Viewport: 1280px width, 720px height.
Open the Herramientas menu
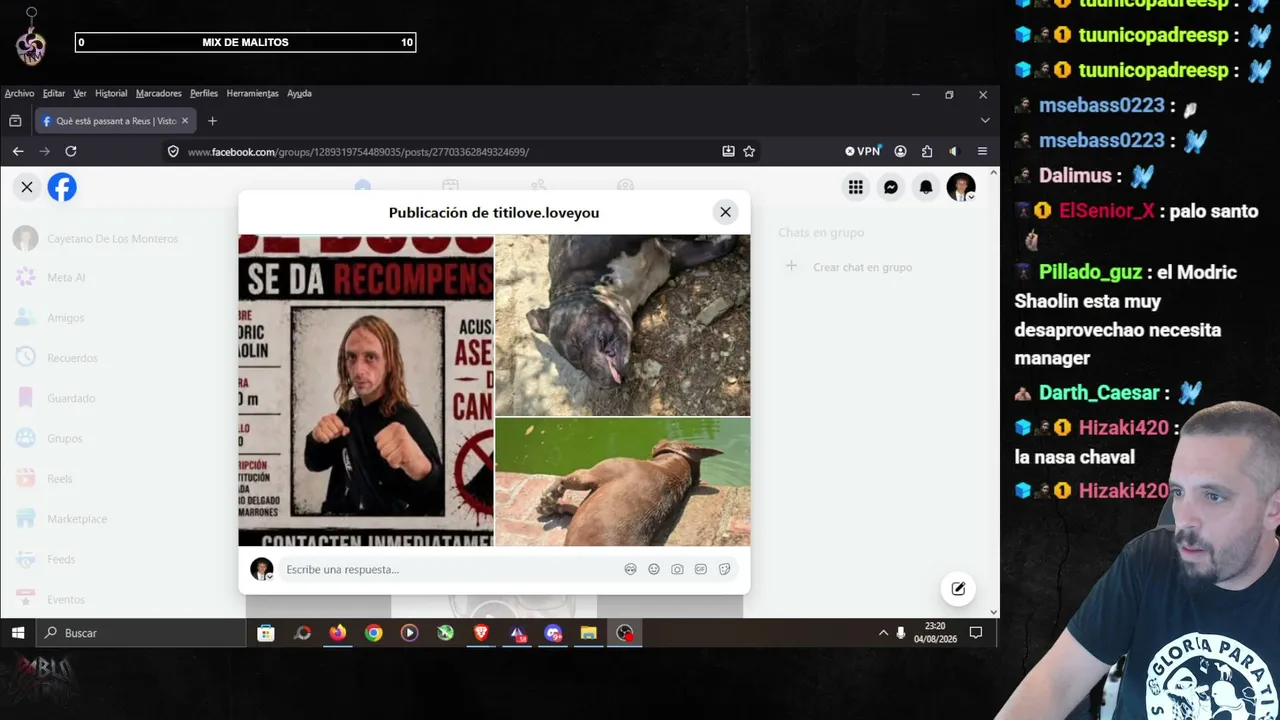tap(252, 93)
